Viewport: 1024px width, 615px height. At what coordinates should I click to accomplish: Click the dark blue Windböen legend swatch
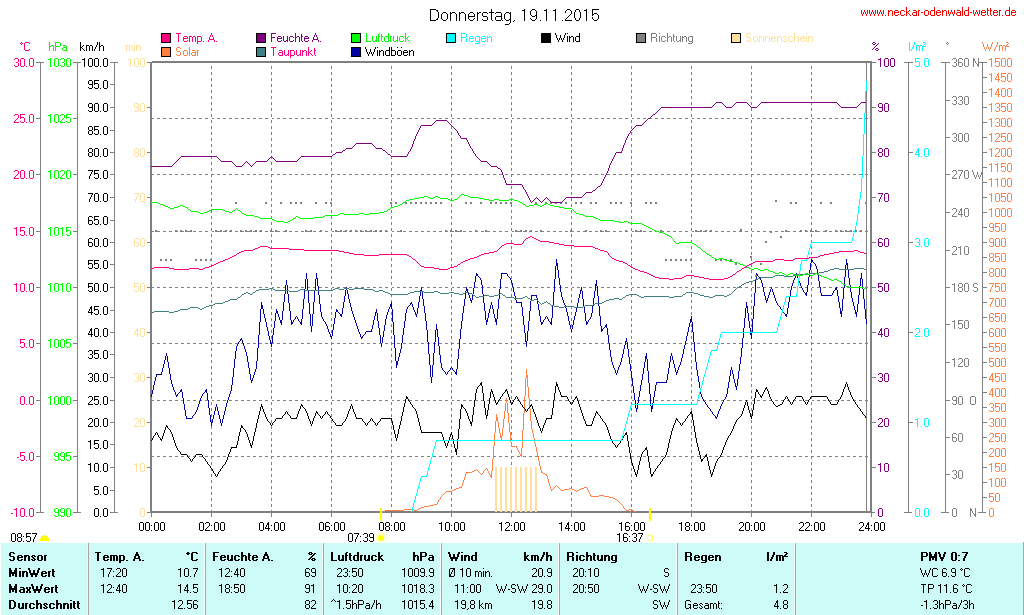tap(356, 51)
